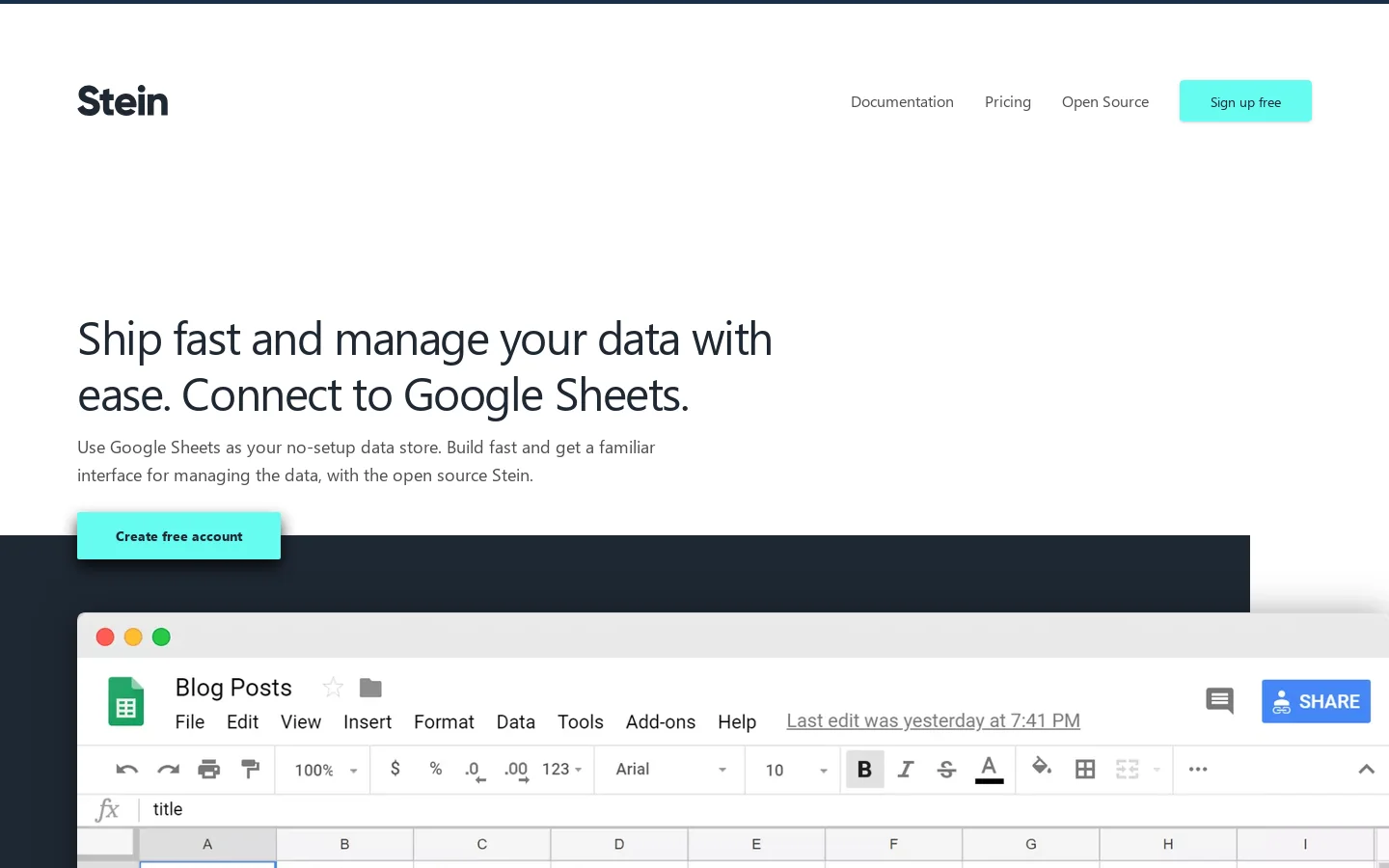Format as percent icon
Image resolution: width=1389 pixels, height=868 pixels.
click(436, 769)
